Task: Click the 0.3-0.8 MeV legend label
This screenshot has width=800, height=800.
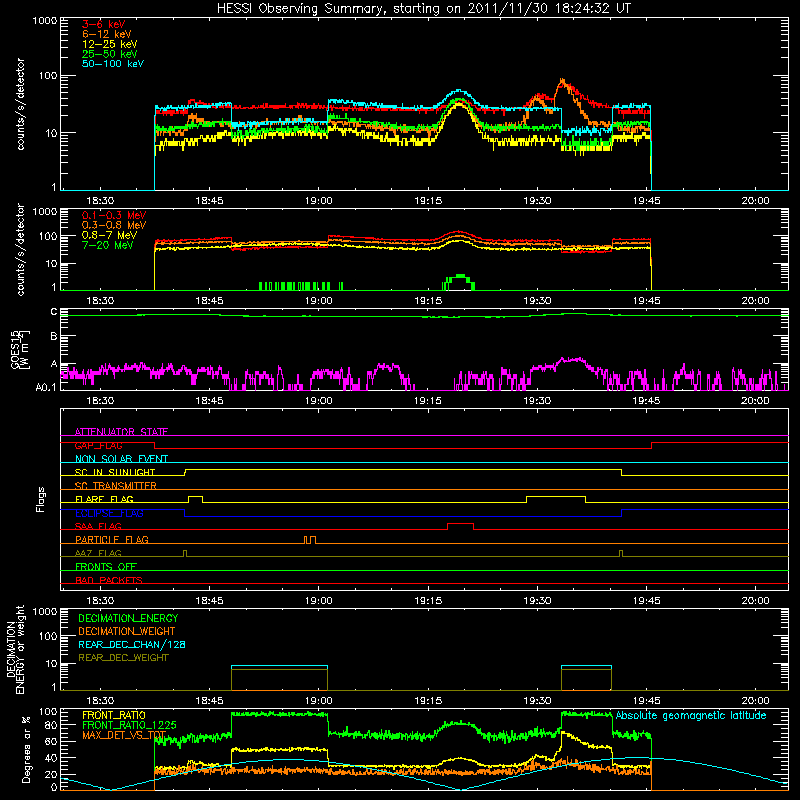Action: point(114,225)
